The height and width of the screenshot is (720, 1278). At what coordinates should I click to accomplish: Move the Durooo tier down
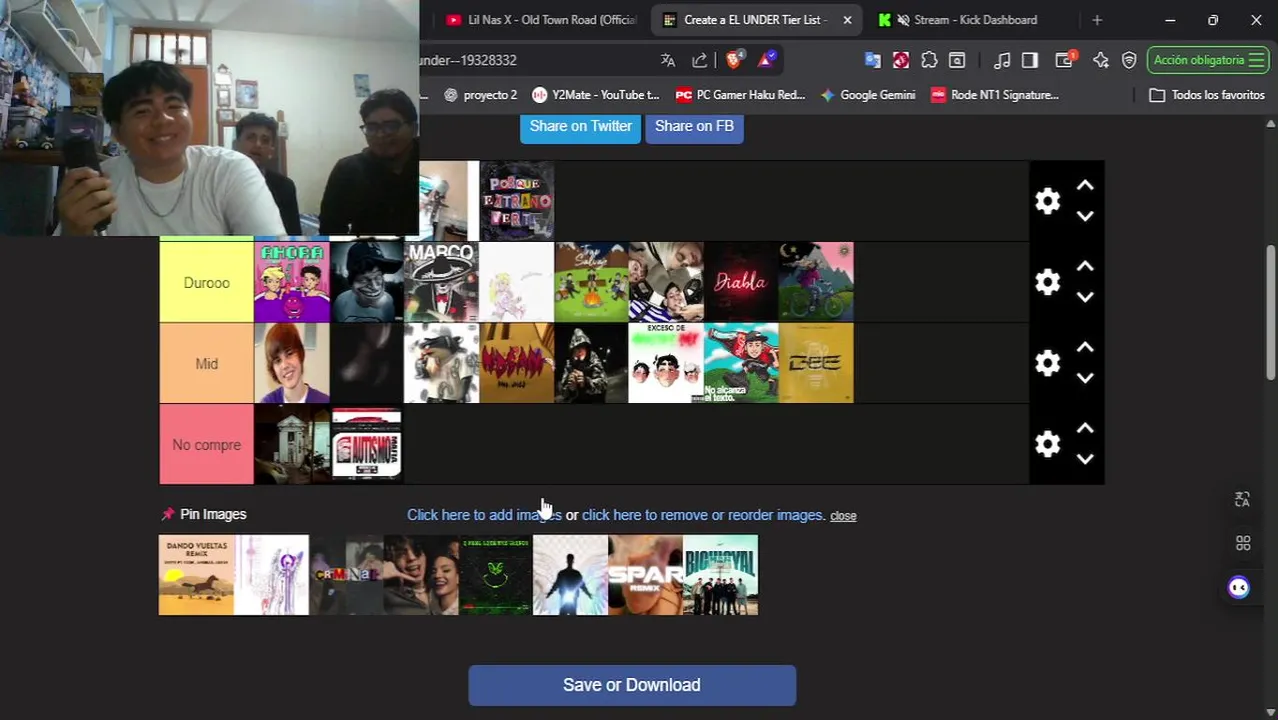pos(1085,297)
